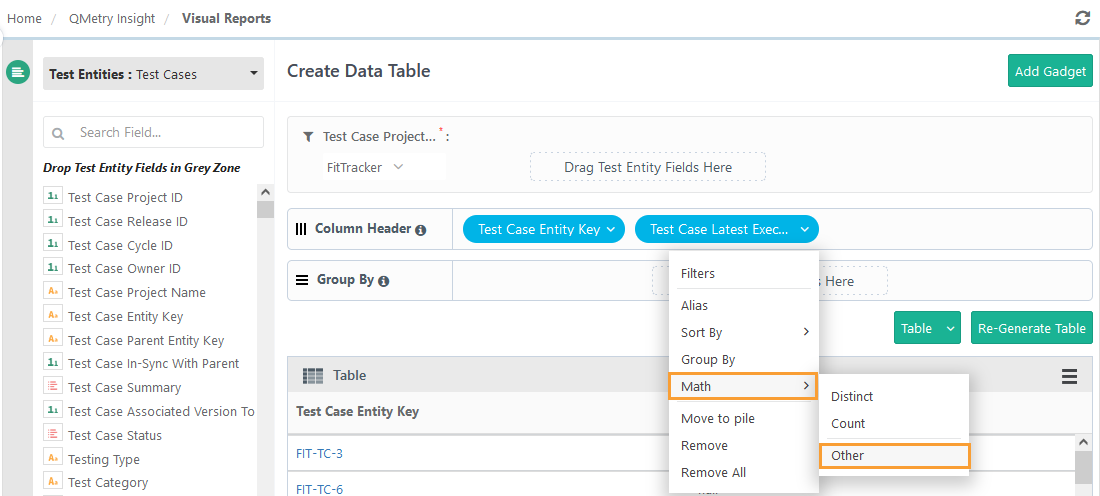Click the Column Header info icon
The image size is (1100, 496).
click(421, 230)
